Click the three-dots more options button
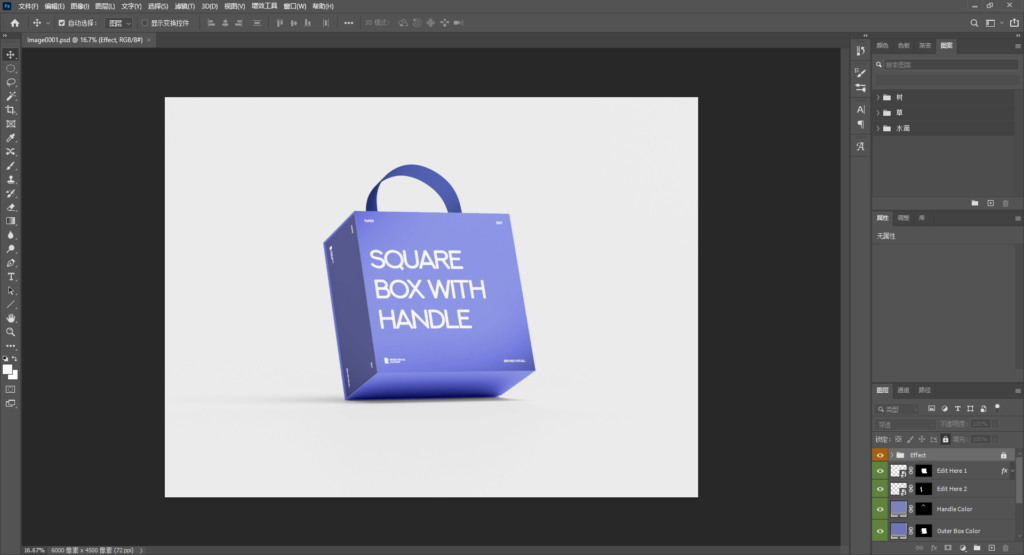Viewport: 1024px width, 555px height. [x=349, y=23]
